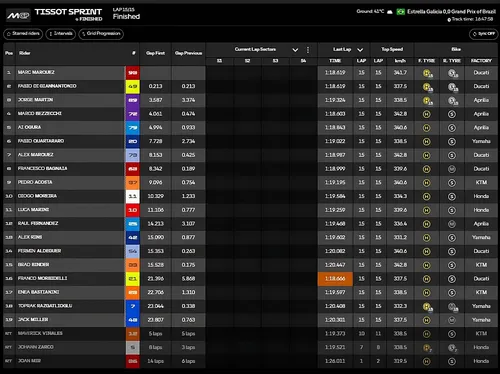Click Francesco Bagnaia's rear tyre icon
The height and width of the screenshot is (374, 500).
pos(452,169)
